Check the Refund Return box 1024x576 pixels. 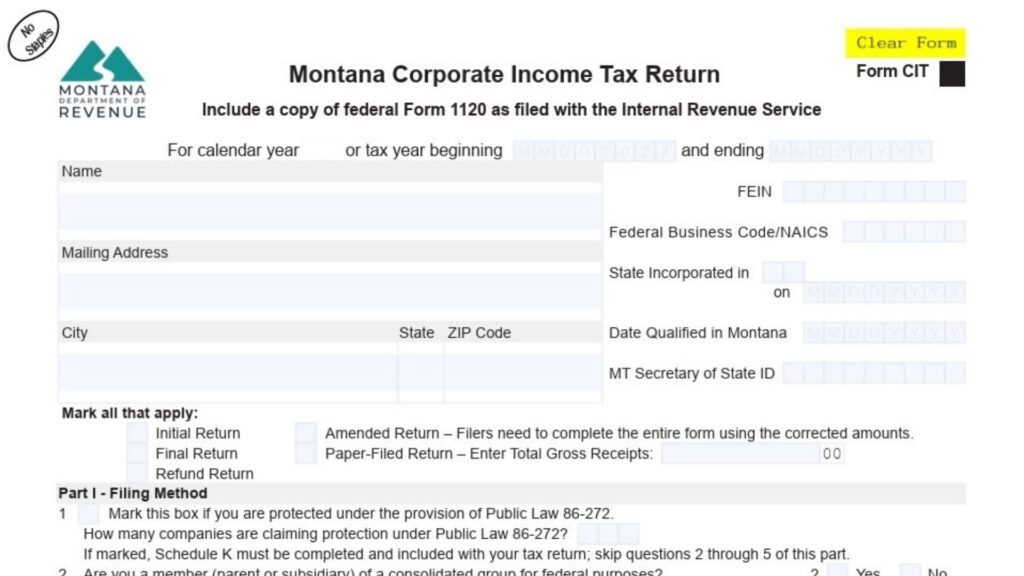tap(136, 473)
